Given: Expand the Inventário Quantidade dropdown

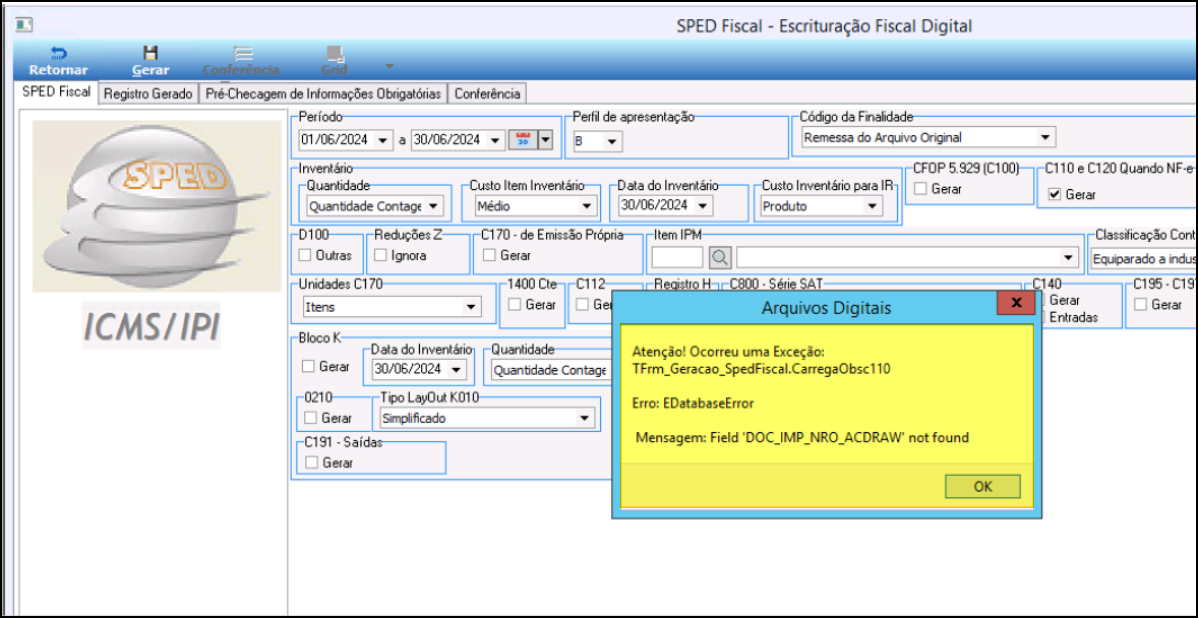Looking at the screenshot, I should [x=433, y=206].
